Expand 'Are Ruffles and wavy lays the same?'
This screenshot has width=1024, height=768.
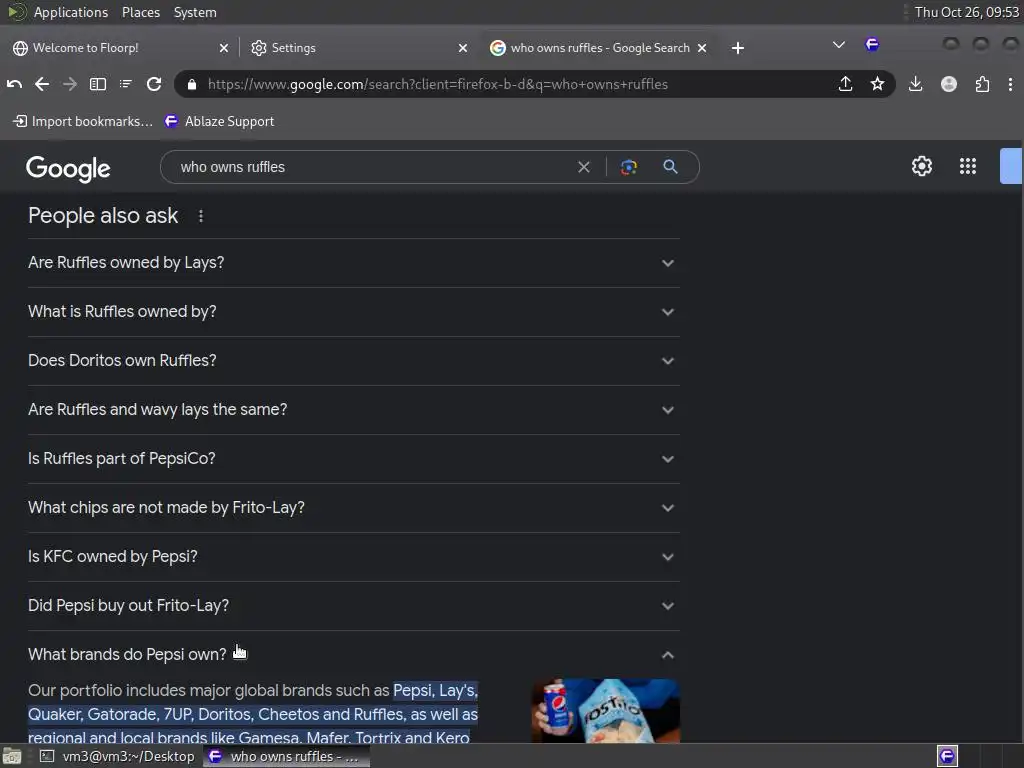coord(353,409)
